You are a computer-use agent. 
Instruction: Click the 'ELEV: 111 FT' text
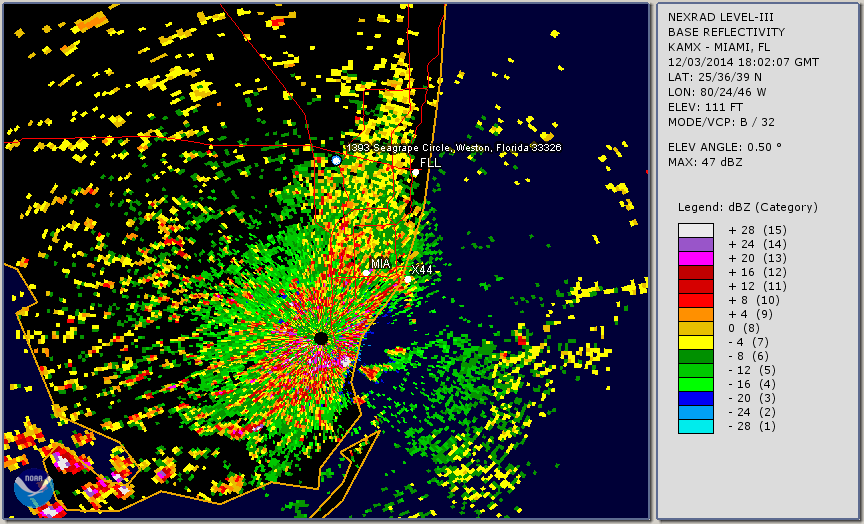tap(705, 107)
